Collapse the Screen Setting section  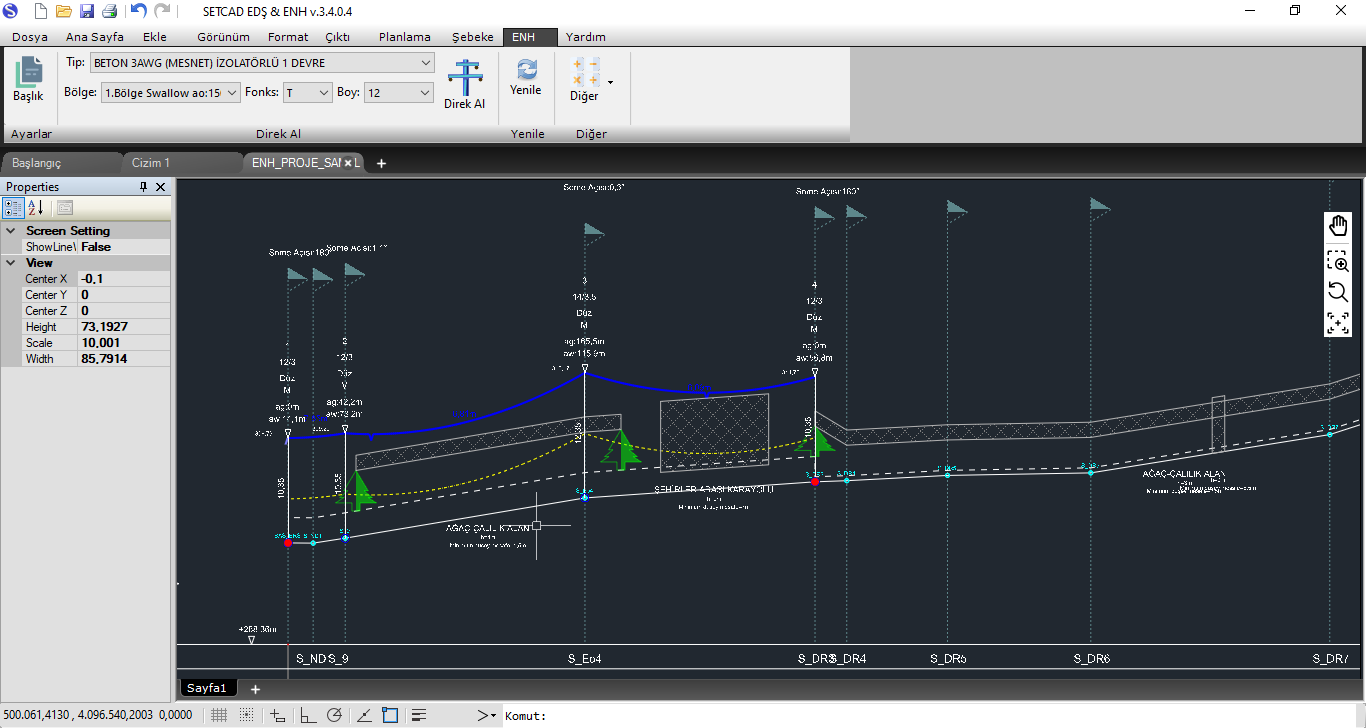(x=11, y=231)
